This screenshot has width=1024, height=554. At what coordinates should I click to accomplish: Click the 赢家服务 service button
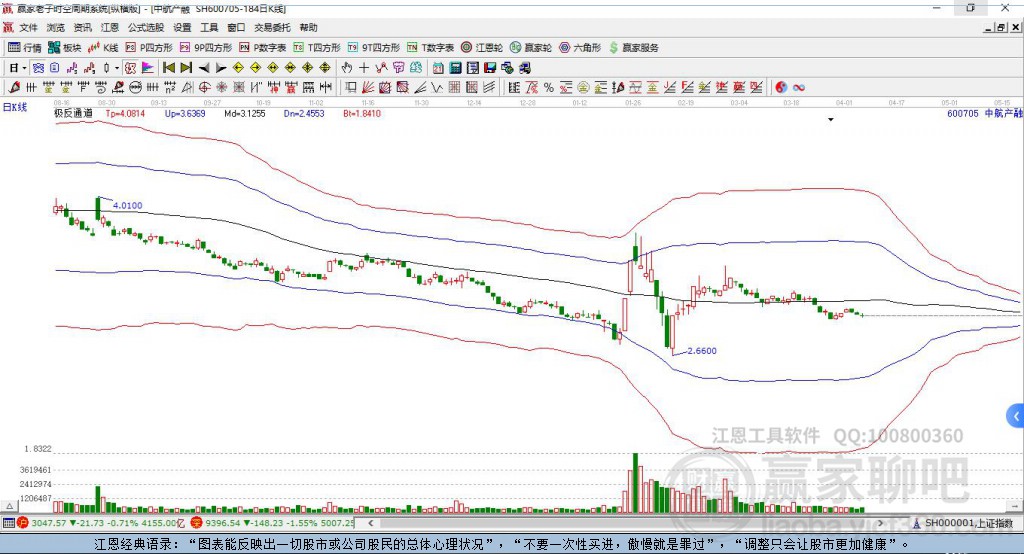click(633, 48)
